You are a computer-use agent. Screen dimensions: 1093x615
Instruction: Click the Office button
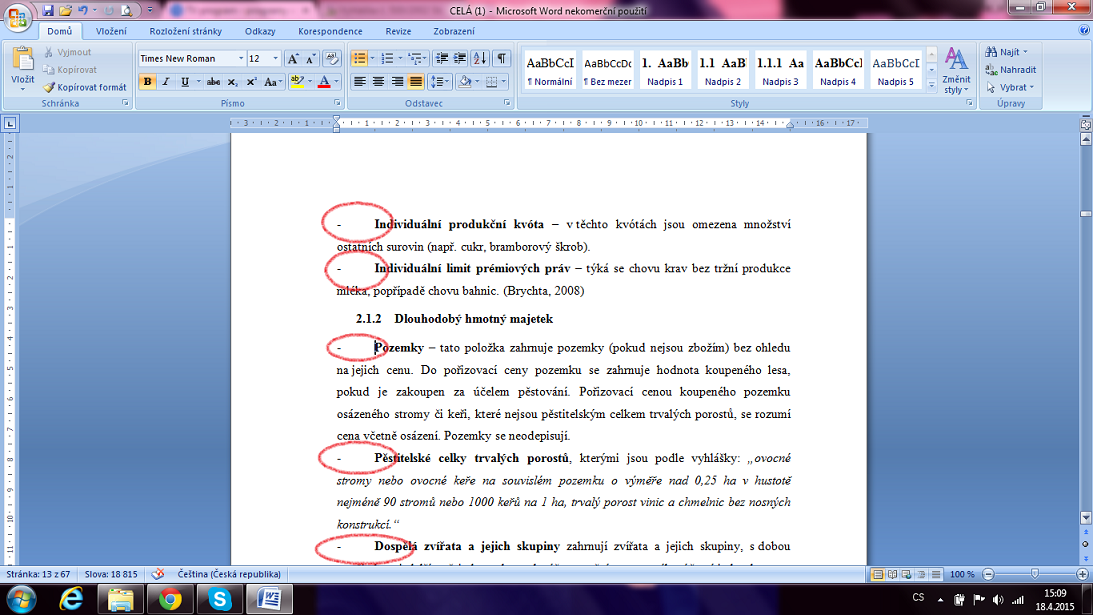pyautogui.click(x=17, y=17)
